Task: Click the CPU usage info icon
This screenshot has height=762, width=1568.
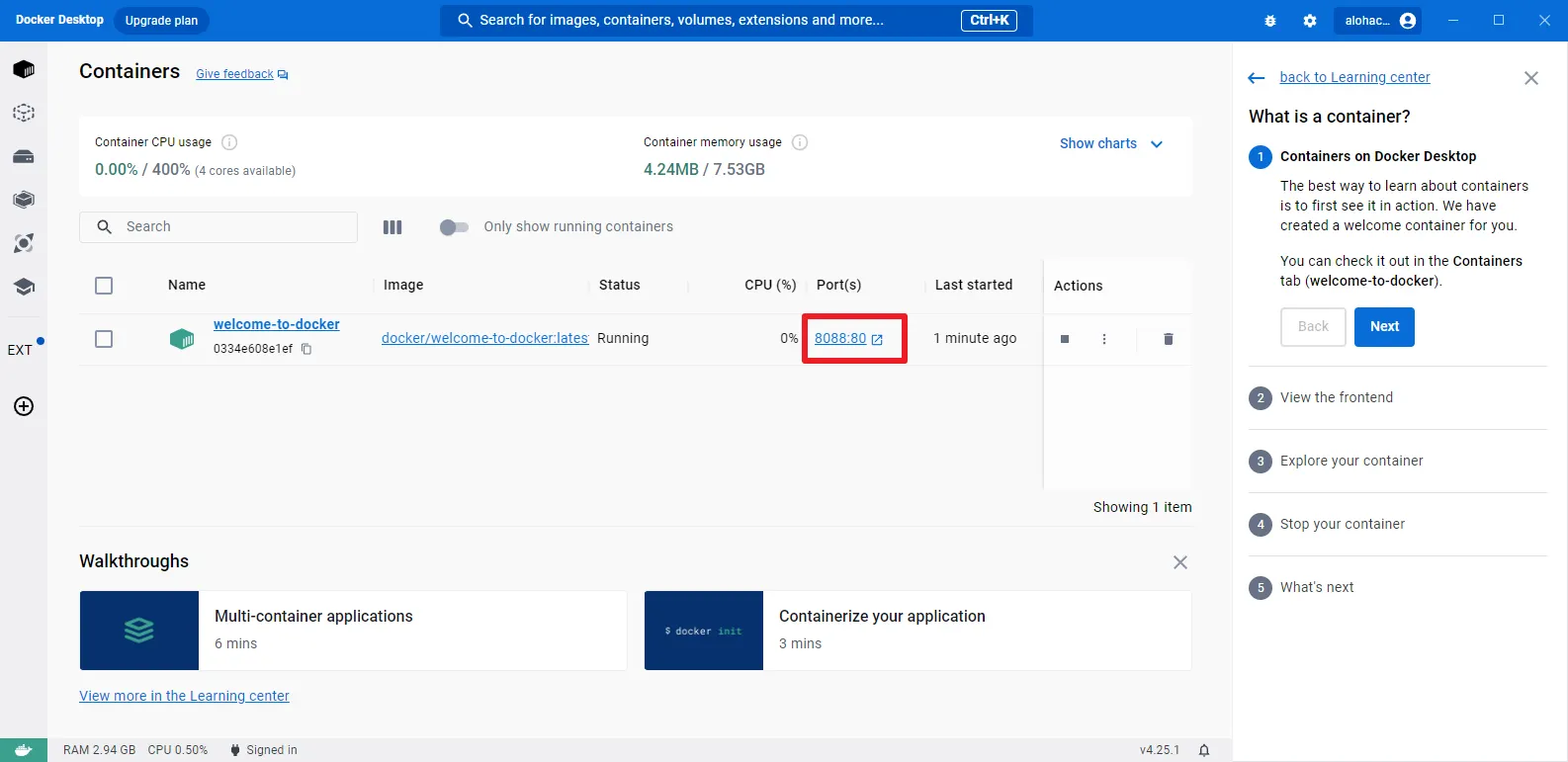Action: pyautogui.click(x=229, y=142)
